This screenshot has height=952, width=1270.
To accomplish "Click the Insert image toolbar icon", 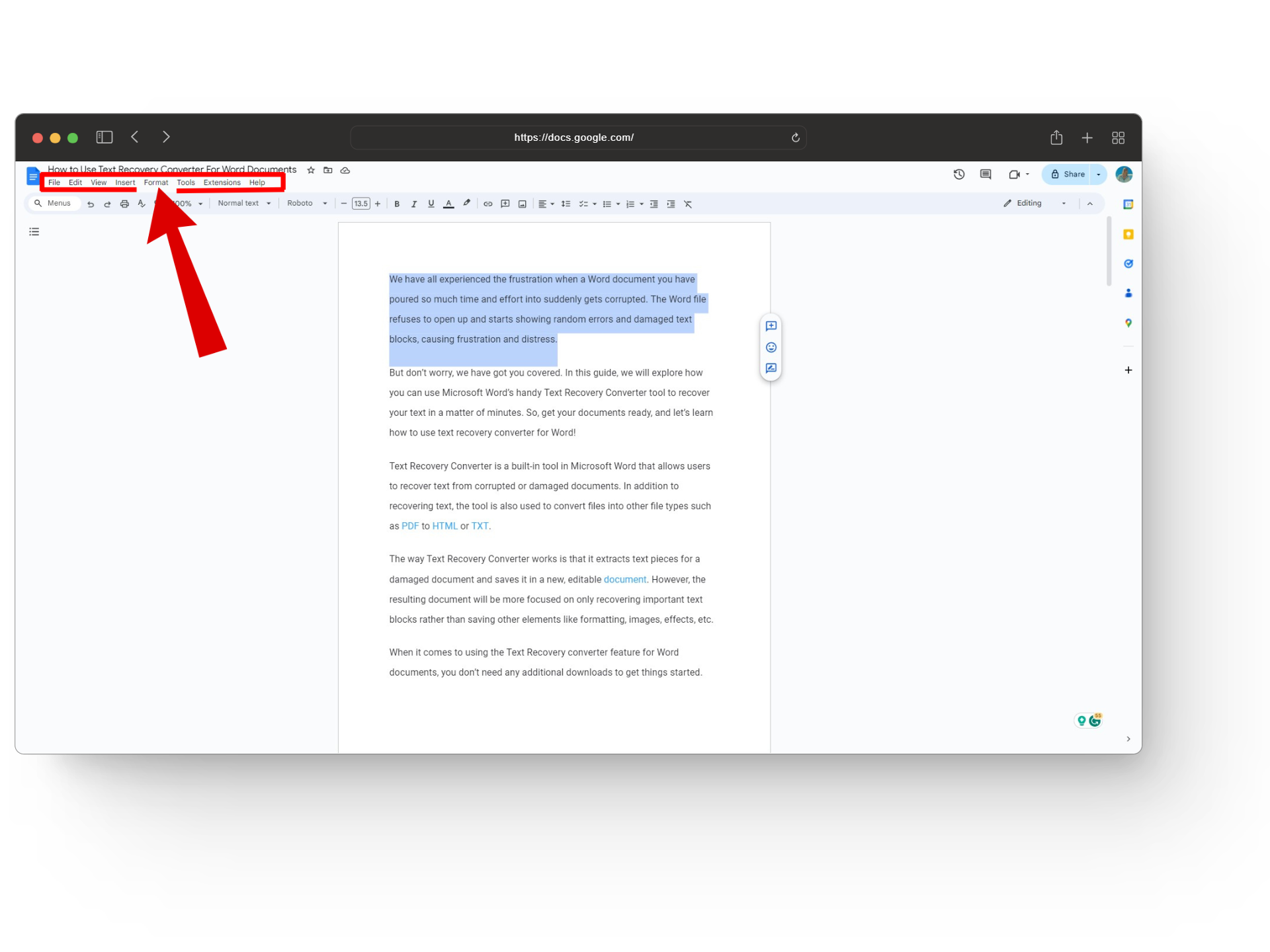I will (522, 204).
